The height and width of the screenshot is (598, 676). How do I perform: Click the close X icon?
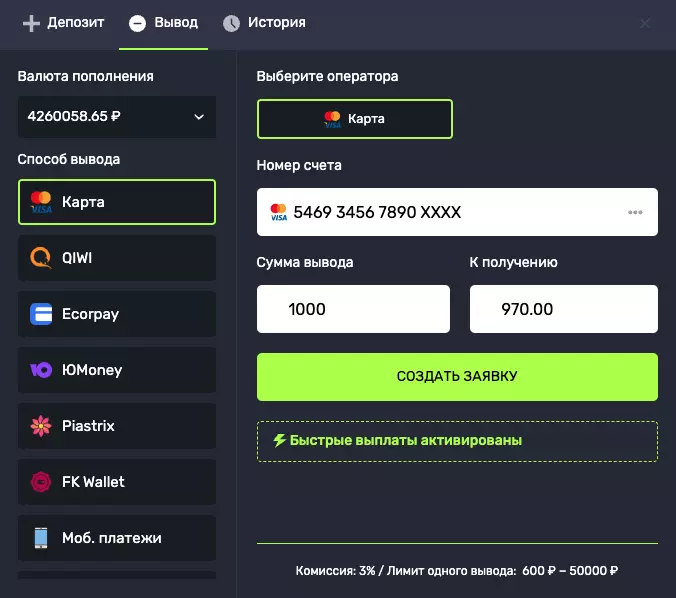(646, 23)
